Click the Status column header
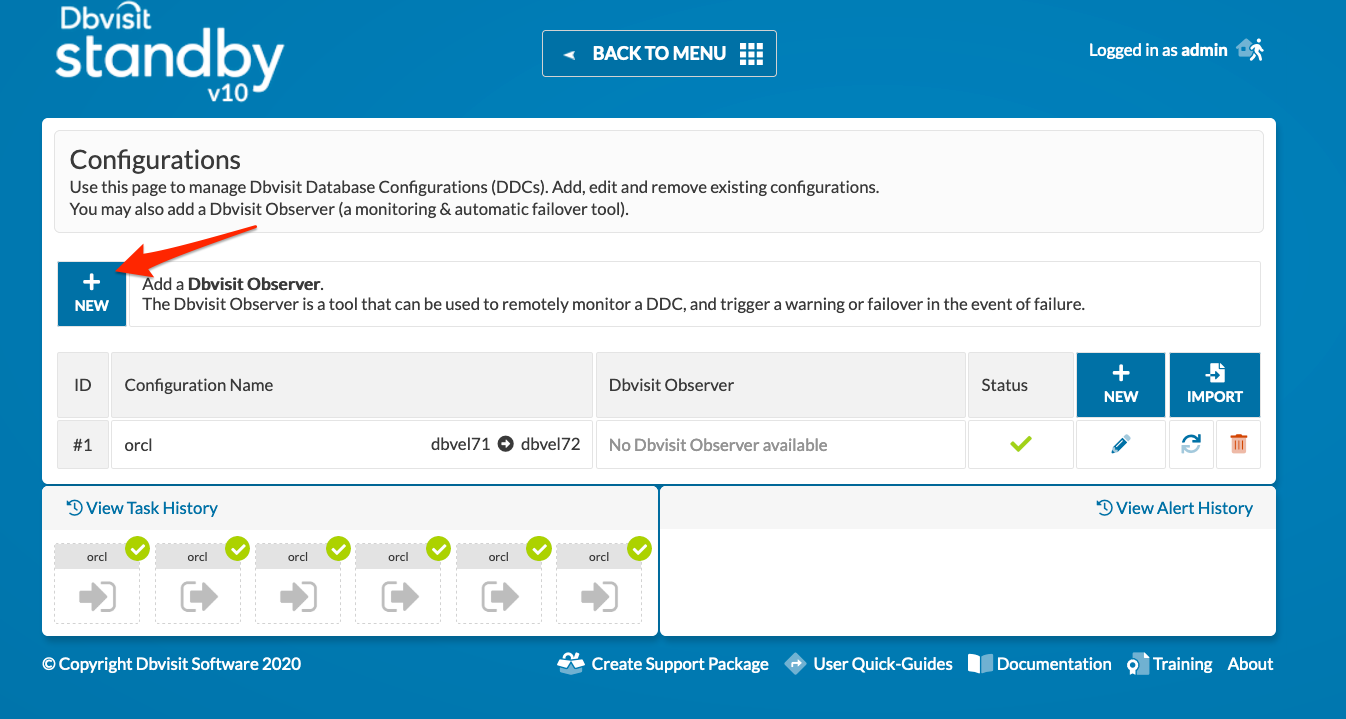Screen dimensions: 1346x719 tap(1020, 384)
